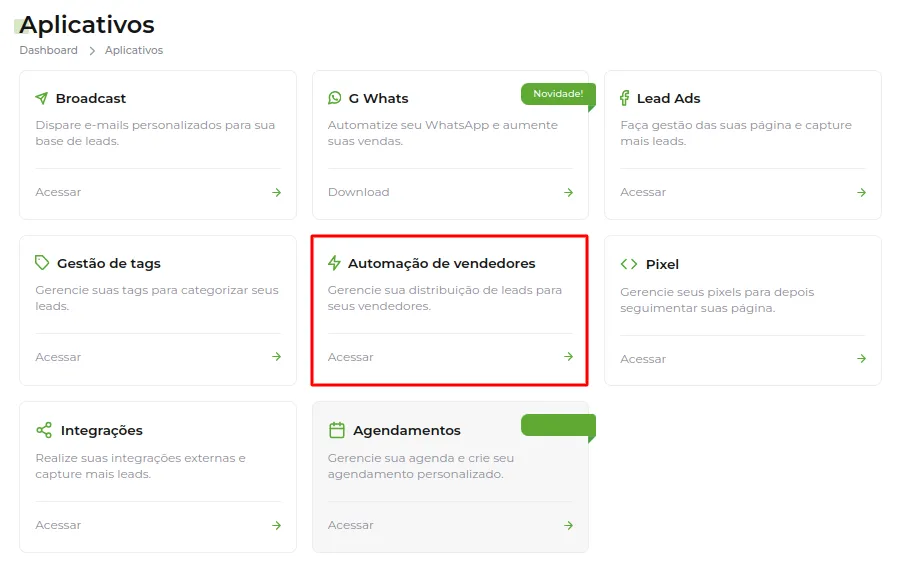This screenshot has height=577, width=904.
Task: Open Acessar link in Pixel card
Action: pyautogui.click(x=643, y=359)
